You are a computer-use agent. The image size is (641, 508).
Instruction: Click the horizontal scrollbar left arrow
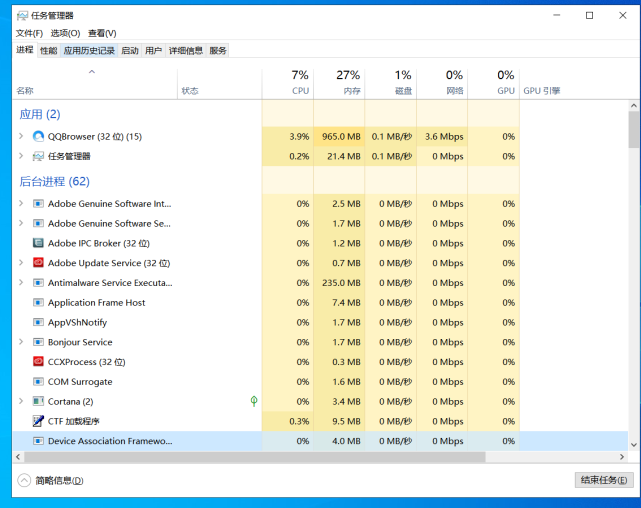tap(18, 457)
